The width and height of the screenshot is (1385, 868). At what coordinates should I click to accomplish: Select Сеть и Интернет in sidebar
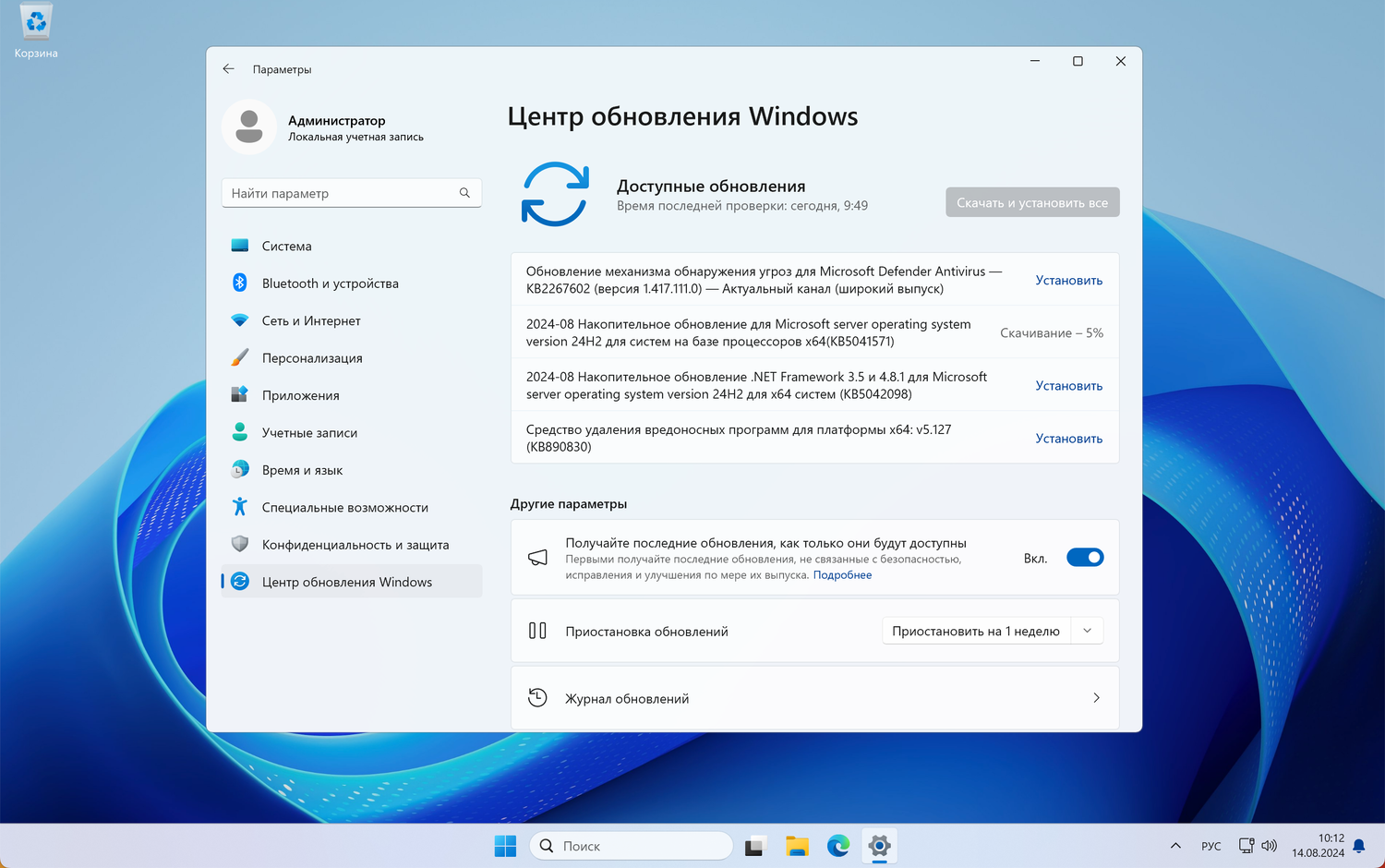point(352,320)
